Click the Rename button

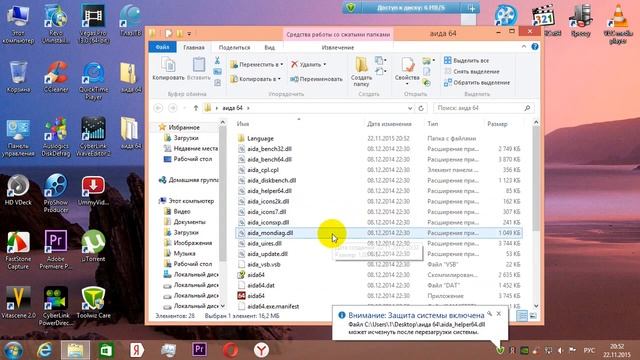tap(316, 79)
